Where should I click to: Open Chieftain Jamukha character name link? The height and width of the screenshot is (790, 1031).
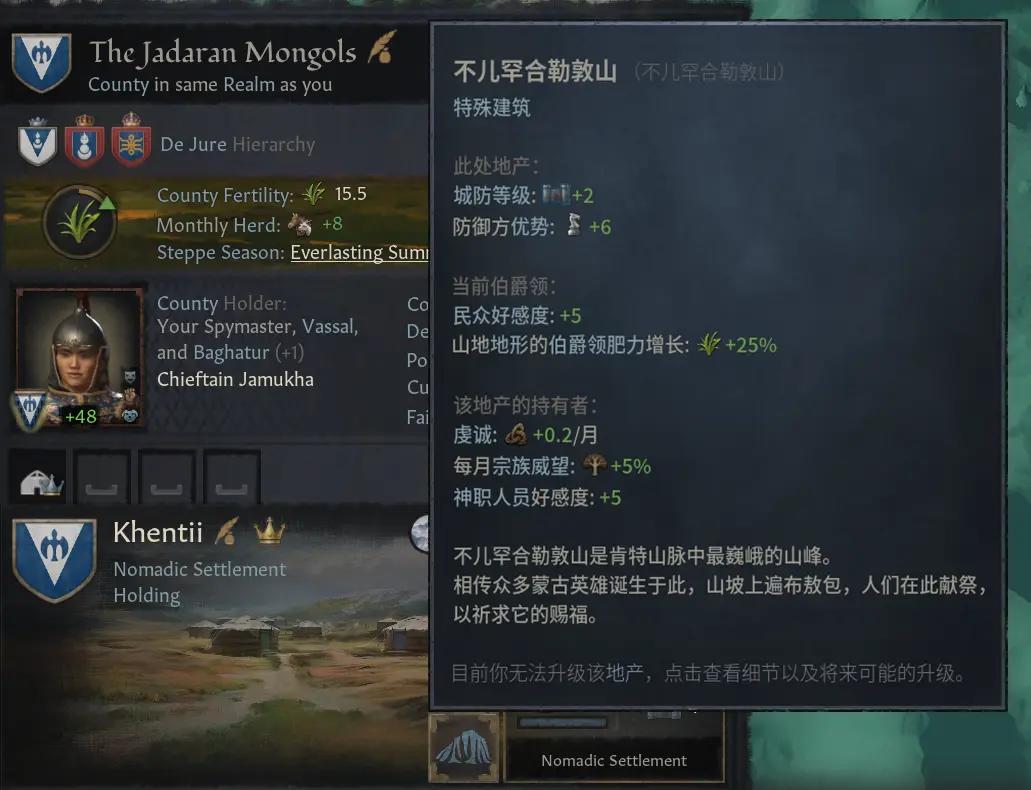click(x=235, y=380)
